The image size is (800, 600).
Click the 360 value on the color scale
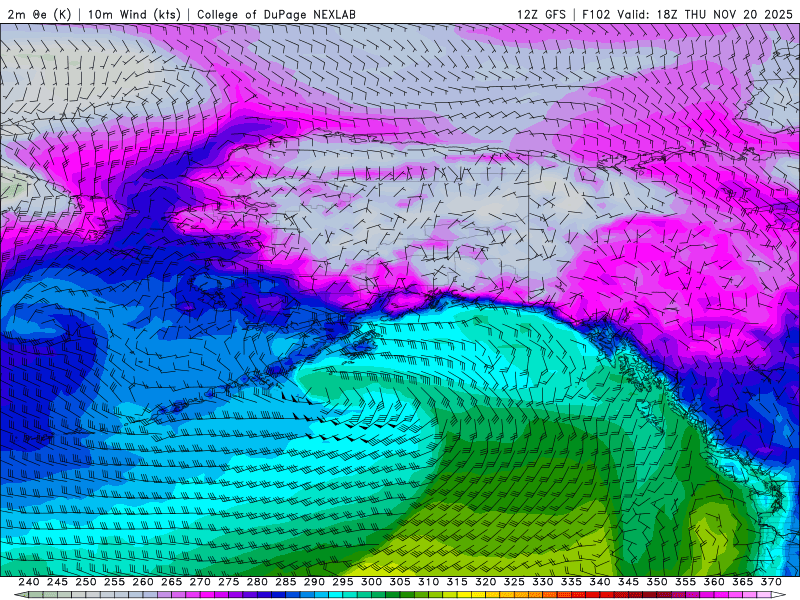[715, 582]
